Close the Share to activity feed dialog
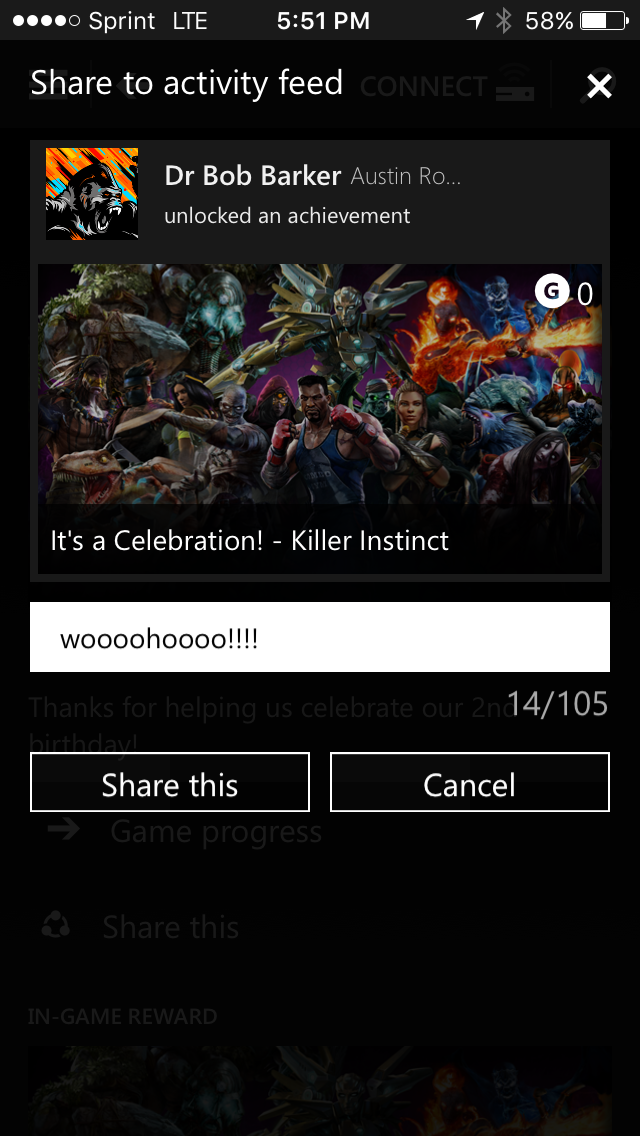 click(x=599, y=86)
